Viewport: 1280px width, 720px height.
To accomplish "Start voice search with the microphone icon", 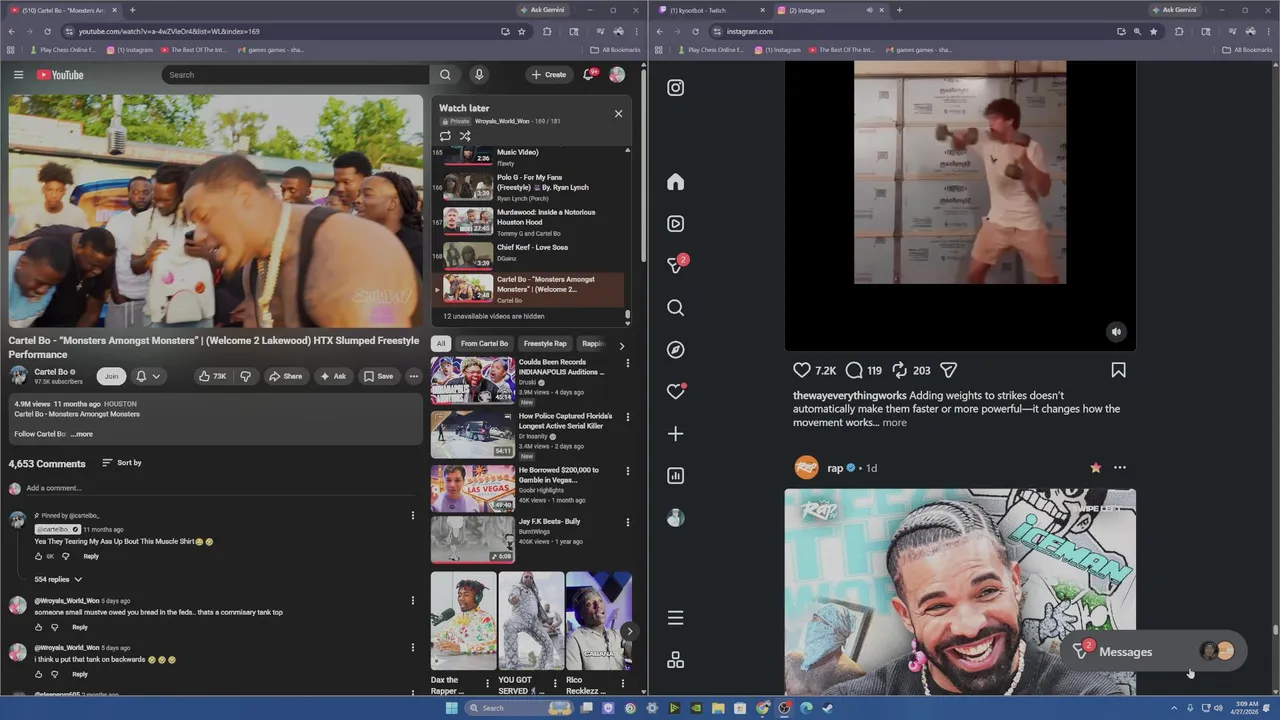I will (479, 75).
